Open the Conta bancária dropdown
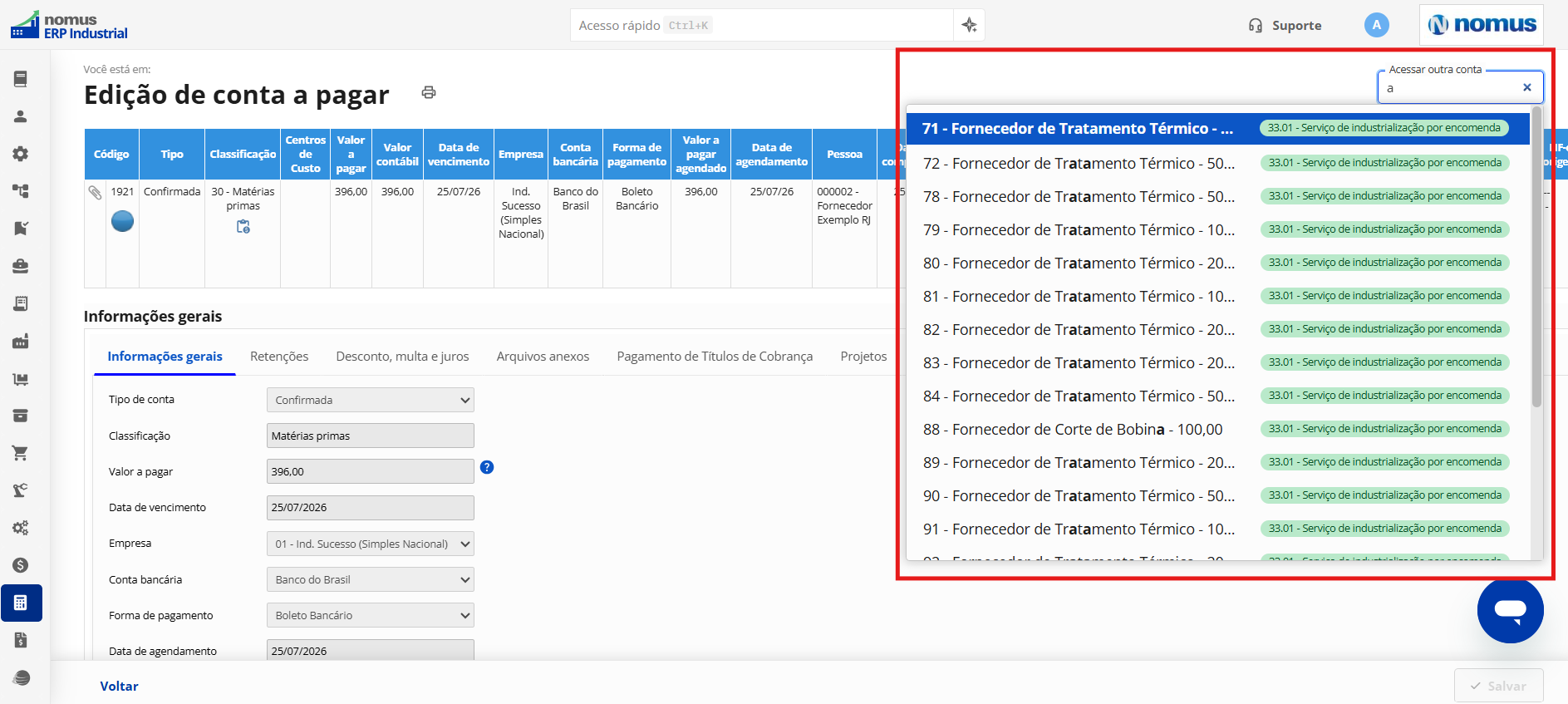This screenshot has width=1568, height=704. pos(371,579)
